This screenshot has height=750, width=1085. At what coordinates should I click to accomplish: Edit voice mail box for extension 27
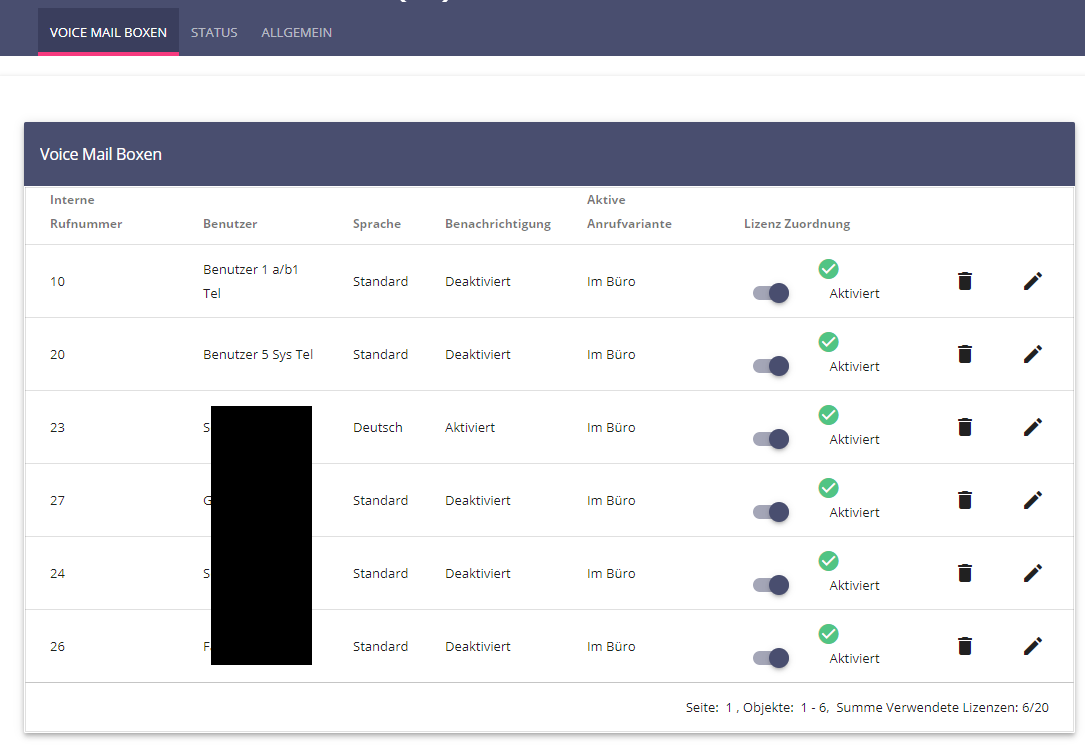tap(1032, 500)
